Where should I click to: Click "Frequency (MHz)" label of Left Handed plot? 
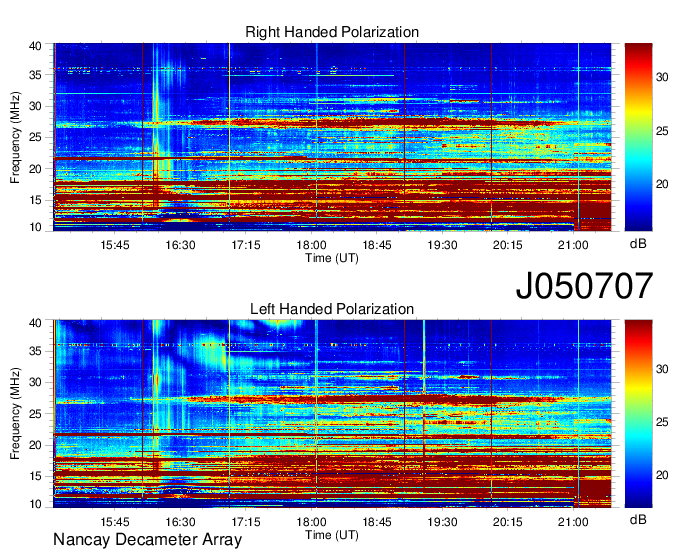pos(15,414)
